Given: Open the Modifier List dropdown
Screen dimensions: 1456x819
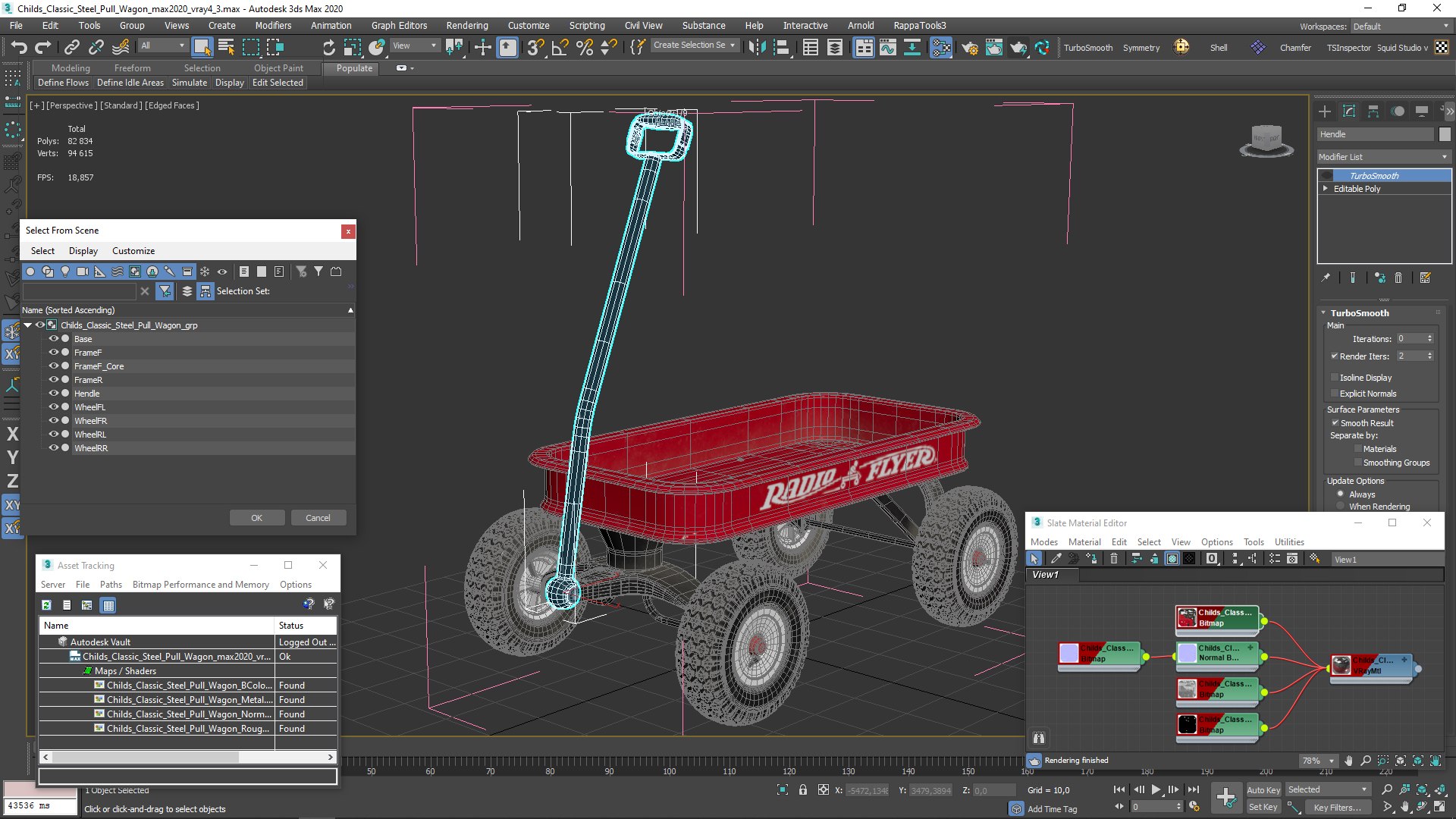Looking at the screenshot, I should 1383,157.
